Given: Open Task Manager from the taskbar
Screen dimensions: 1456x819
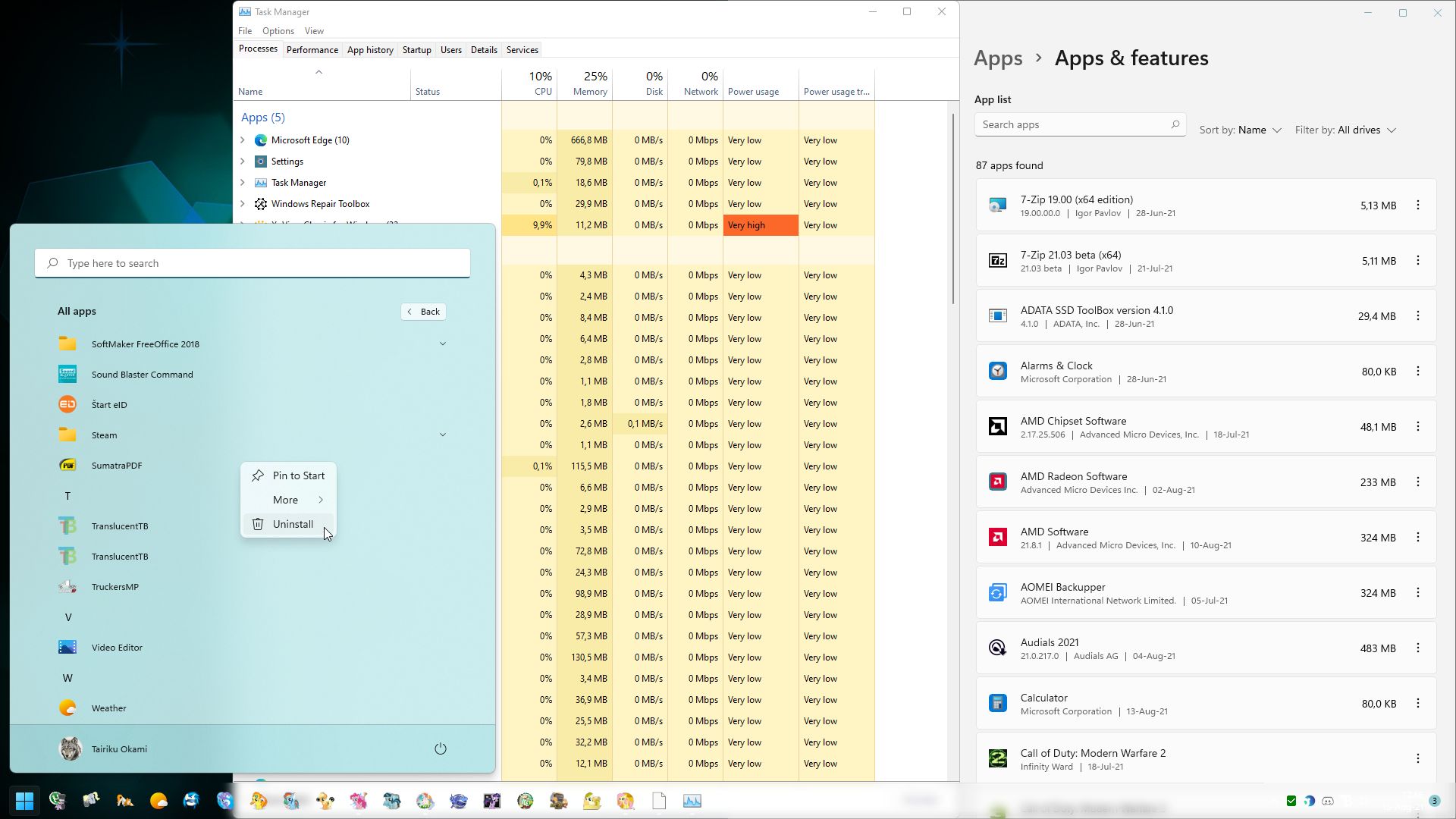Looking at the screenshot, I should coord(692,800).
